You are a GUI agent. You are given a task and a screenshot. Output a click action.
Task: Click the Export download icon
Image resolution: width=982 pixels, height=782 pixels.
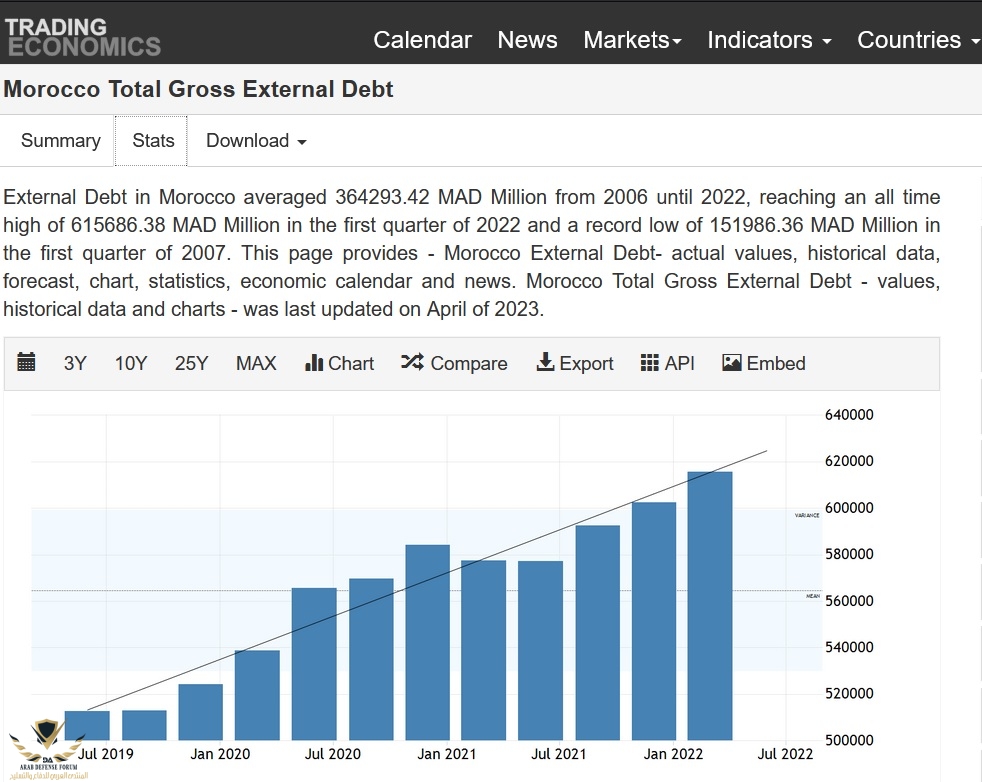click(545, 363)
